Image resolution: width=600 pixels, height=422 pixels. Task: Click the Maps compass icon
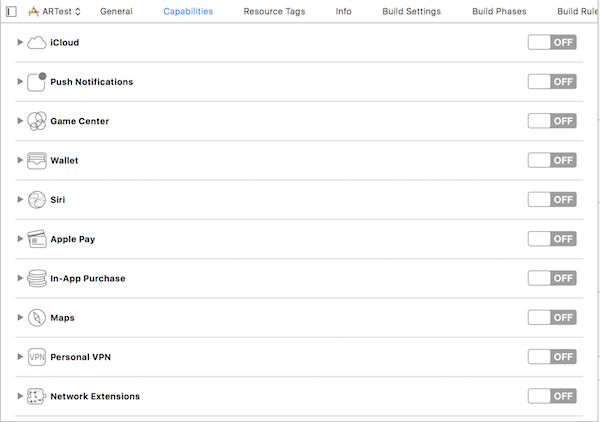coord(37,318)
